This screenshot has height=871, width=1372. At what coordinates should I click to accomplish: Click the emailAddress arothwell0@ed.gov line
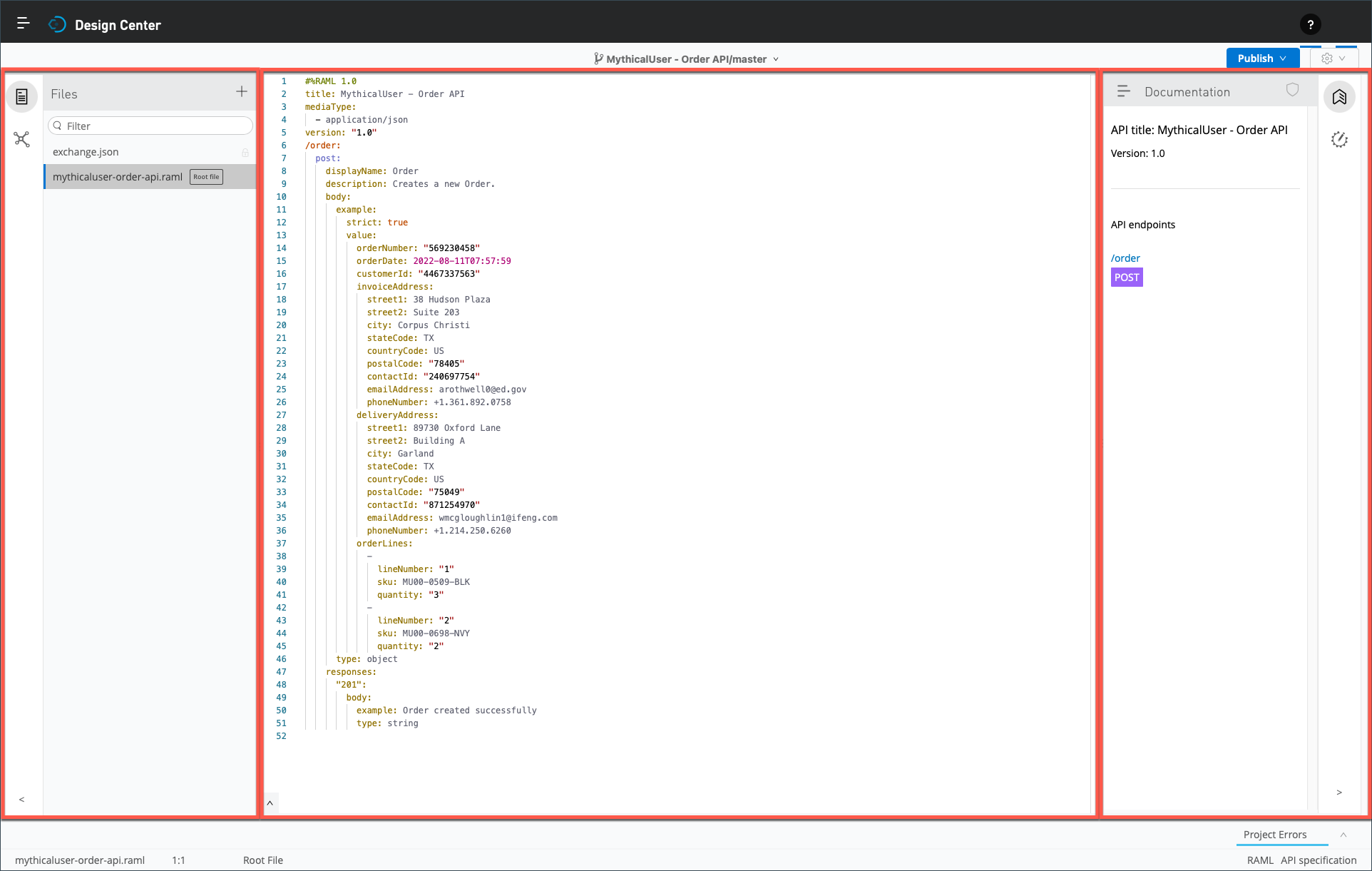447,389
